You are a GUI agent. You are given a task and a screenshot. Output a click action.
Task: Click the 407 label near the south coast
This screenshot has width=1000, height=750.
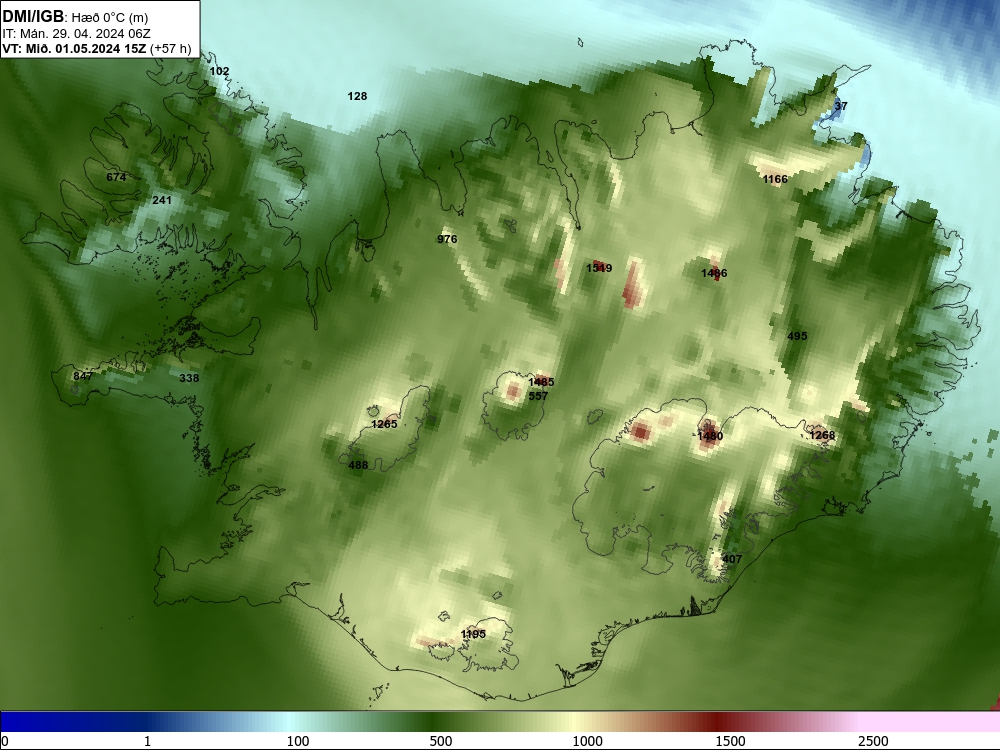pos(732,559)
